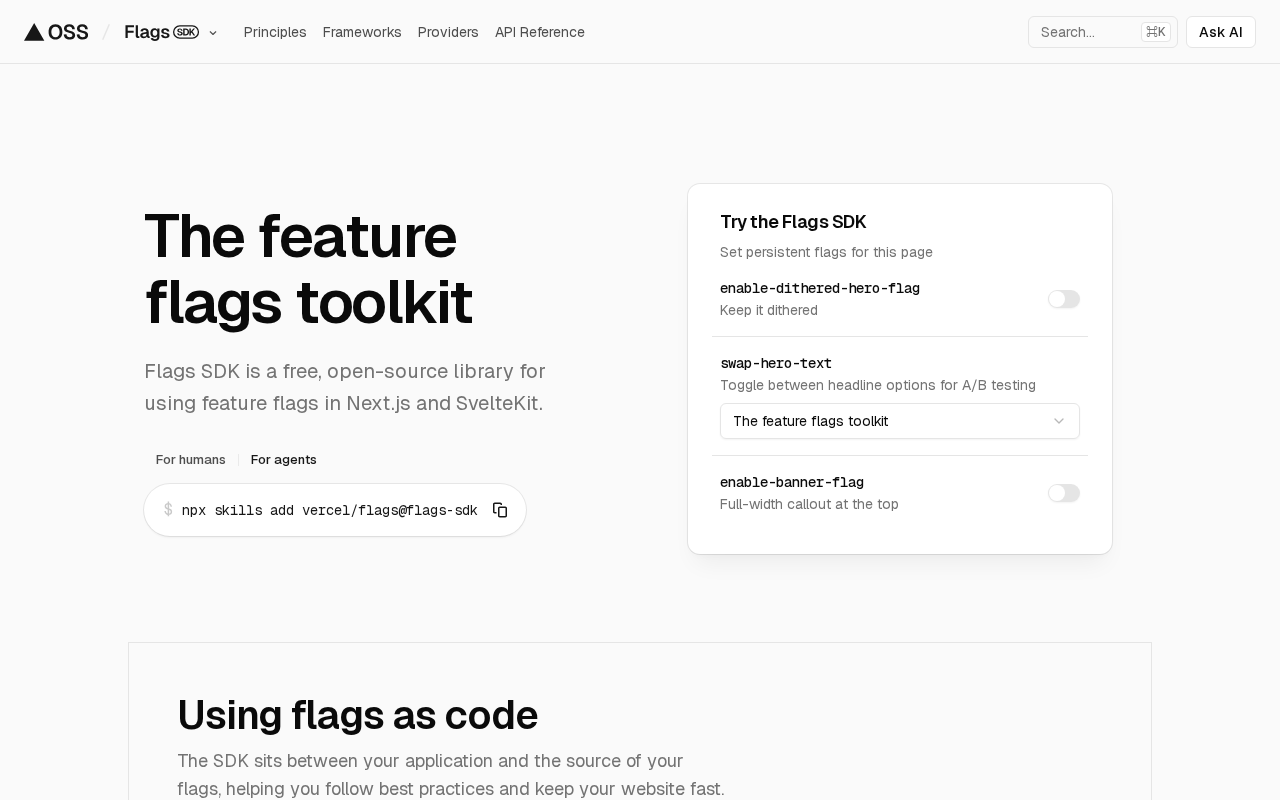Navigate to API Reference
This screenshot has height=800, width=1280.
[x=540, y=32]
